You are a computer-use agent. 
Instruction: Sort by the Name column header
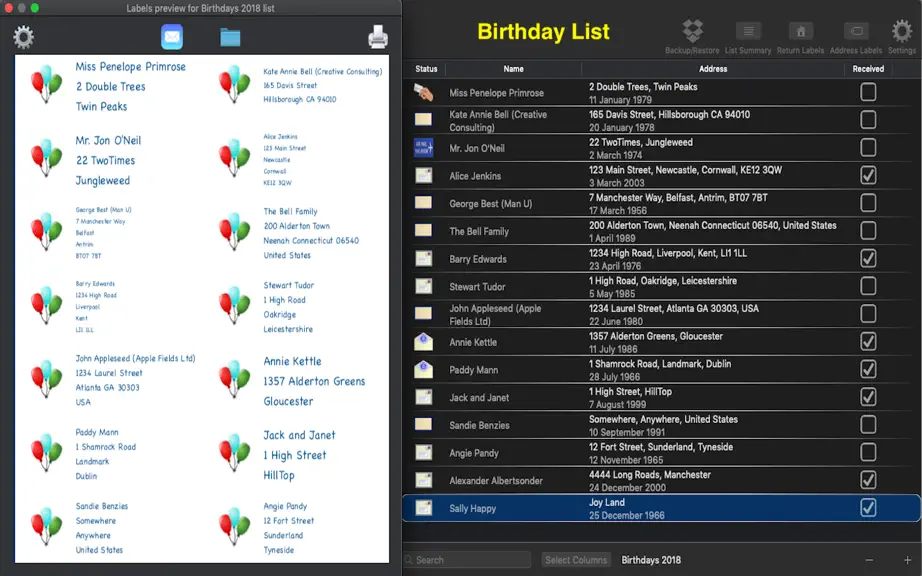[x=513, y=69]
